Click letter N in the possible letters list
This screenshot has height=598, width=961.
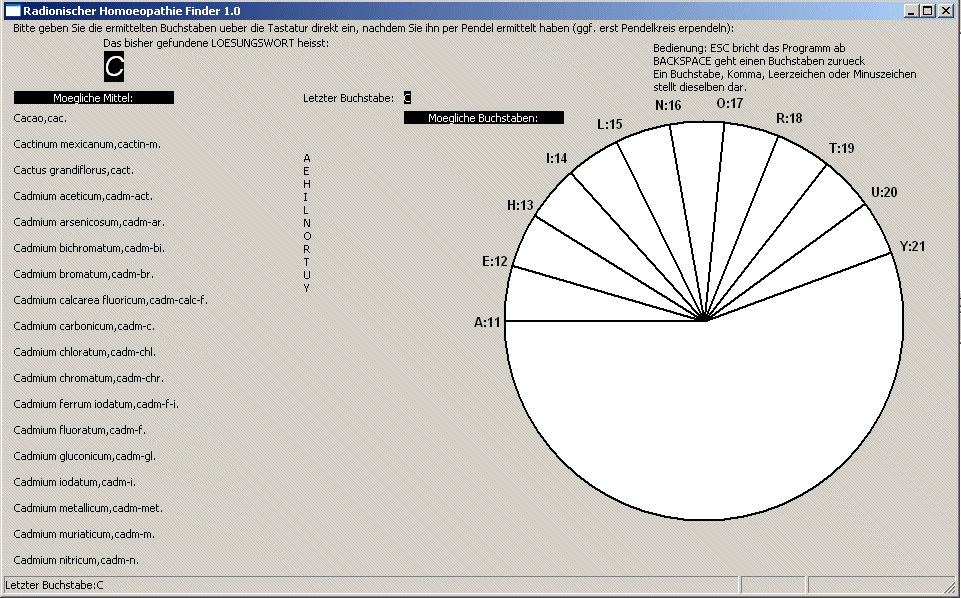point(306,223)
